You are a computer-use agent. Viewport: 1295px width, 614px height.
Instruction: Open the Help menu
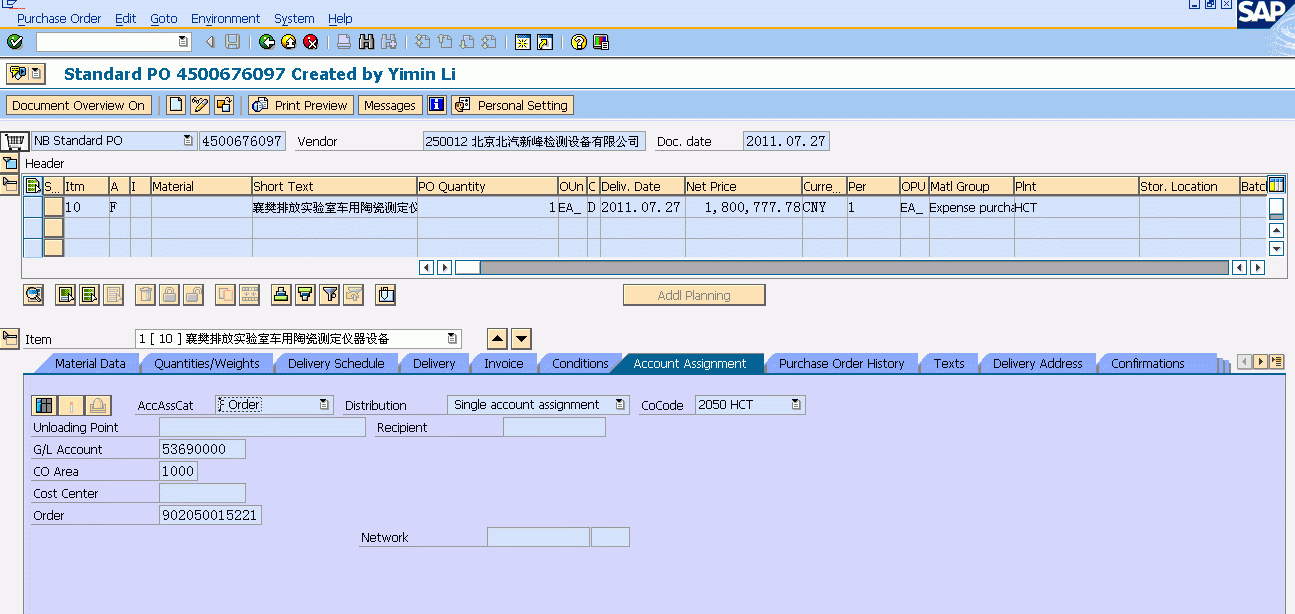tap(340, 18)
